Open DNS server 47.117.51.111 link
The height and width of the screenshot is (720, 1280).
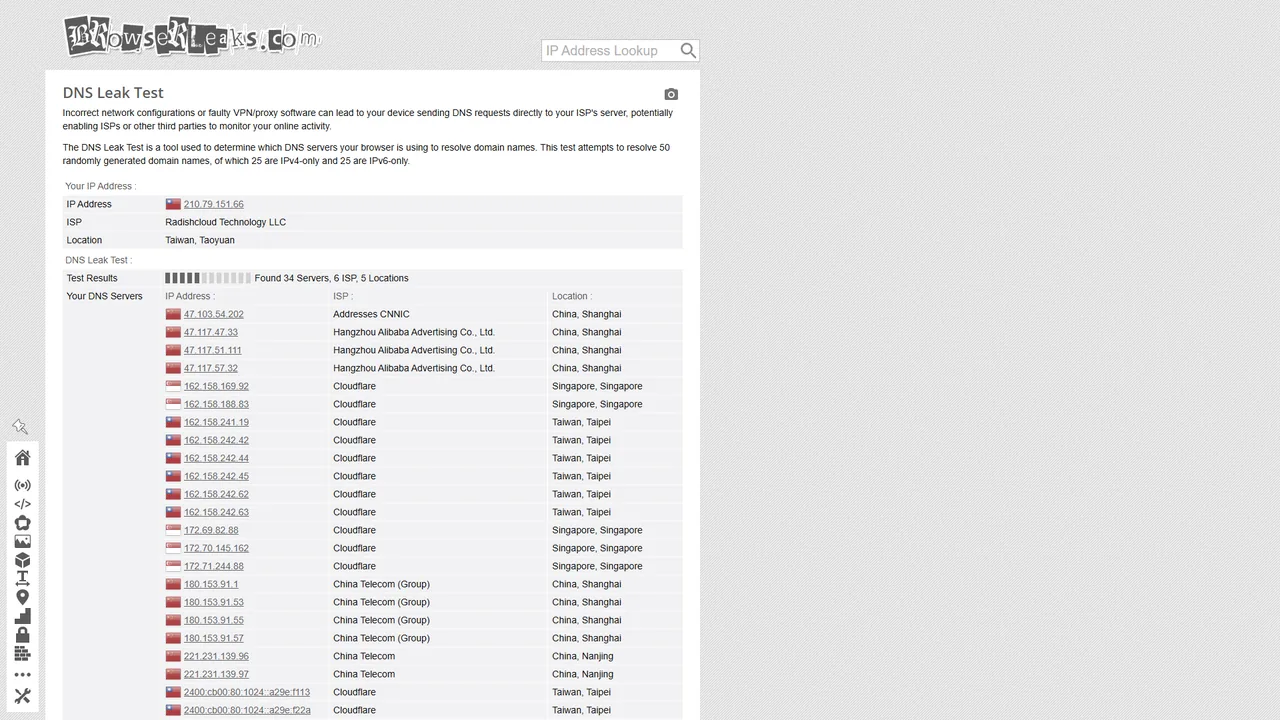tap(213, 350)
